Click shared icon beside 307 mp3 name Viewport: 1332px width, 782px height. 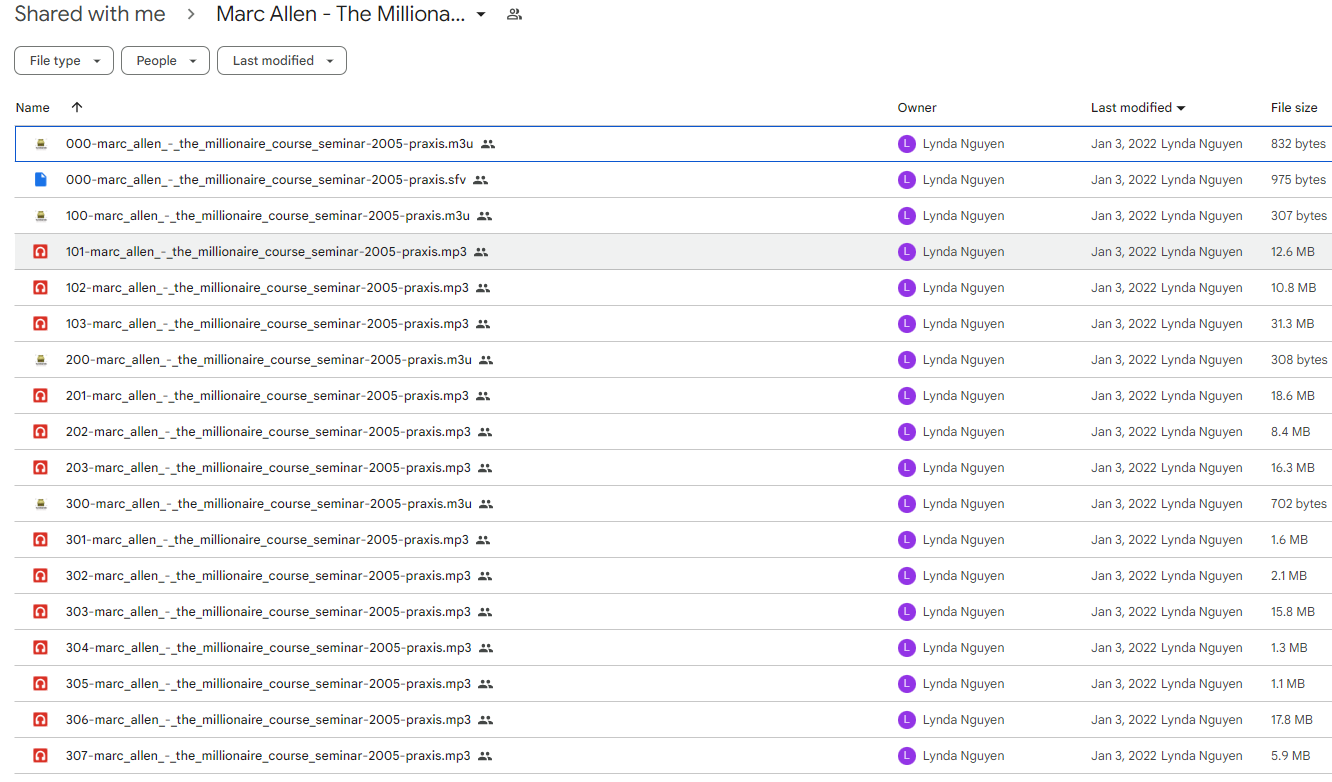pyautogui.click(x=485, y=756)
